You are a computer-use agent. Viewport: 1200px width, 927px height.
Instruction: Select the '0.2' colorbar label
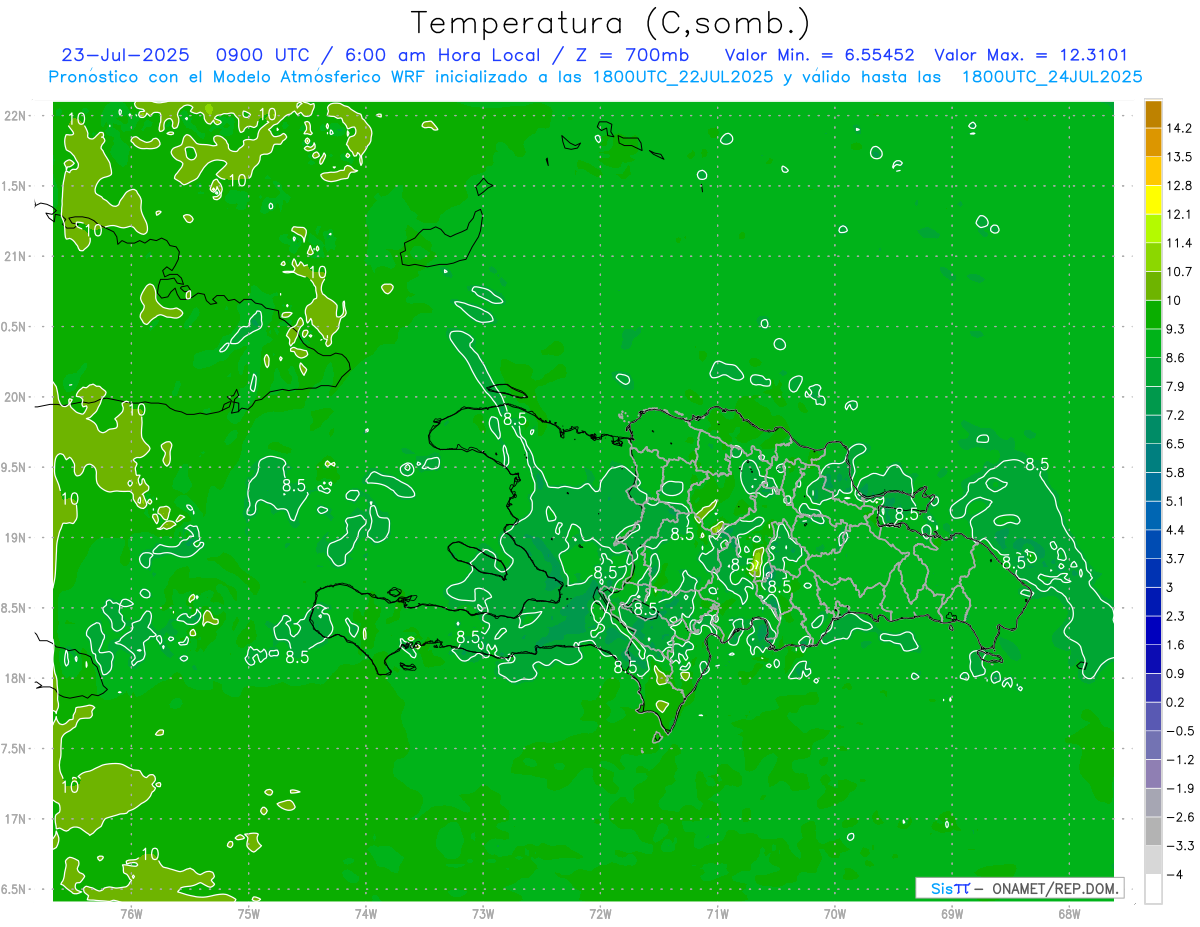(1176, 702)
